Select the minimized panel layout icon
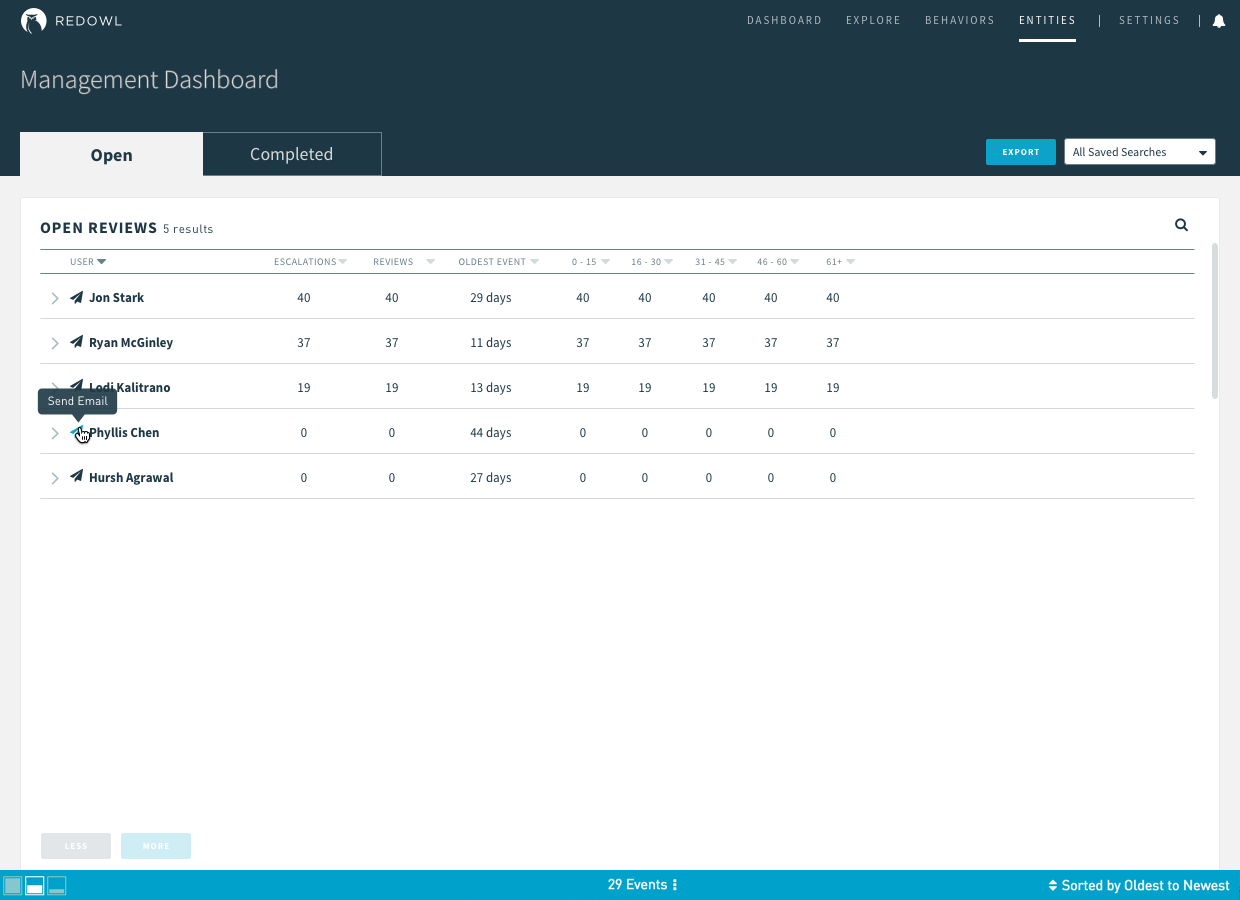Screen dimensions: 1240x900 (x=56, y=885)
